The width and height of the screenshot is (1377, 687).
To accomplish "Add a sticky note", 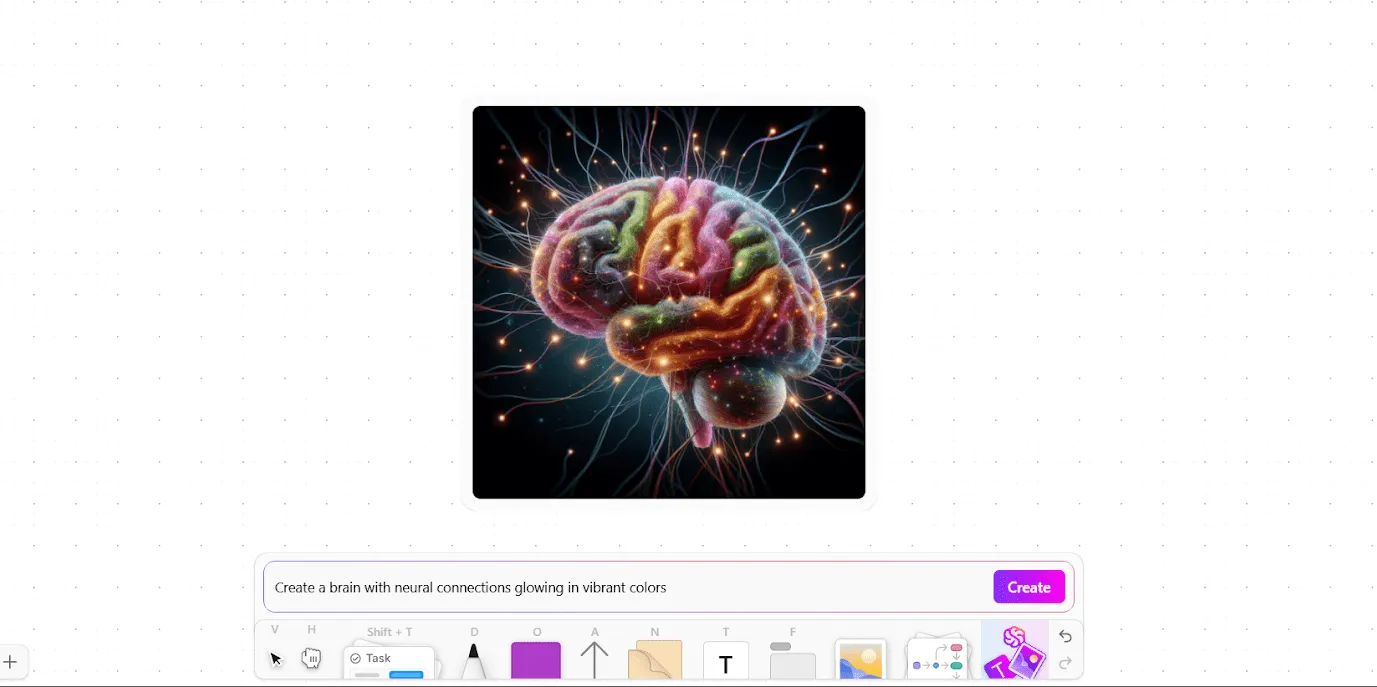I will tap(655, 660).
